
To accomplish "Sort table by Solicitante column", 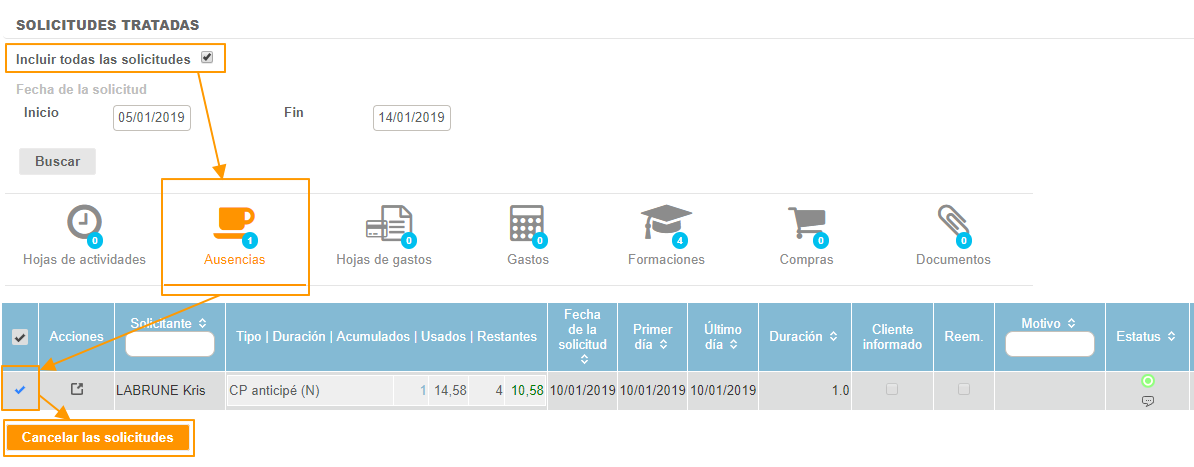I will (204, 323).
